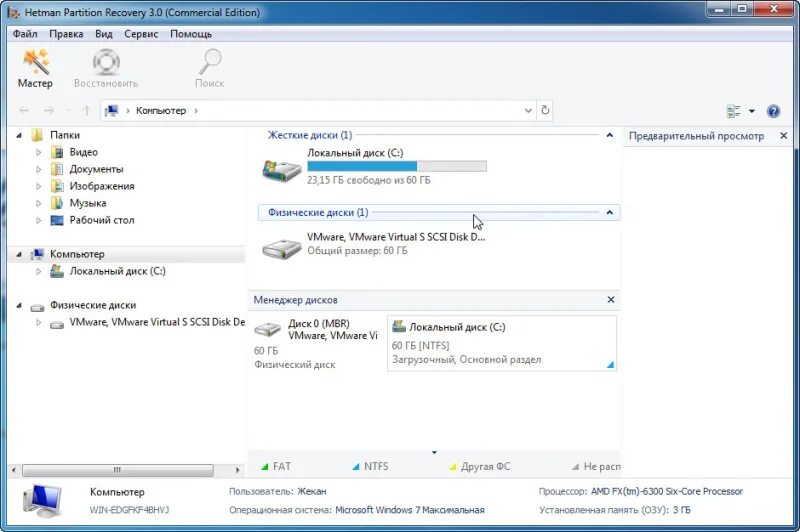Click the arrow after Компьютер breadcrumb
The height and width of the screenshot is (532, 800).
pos(196,111)
